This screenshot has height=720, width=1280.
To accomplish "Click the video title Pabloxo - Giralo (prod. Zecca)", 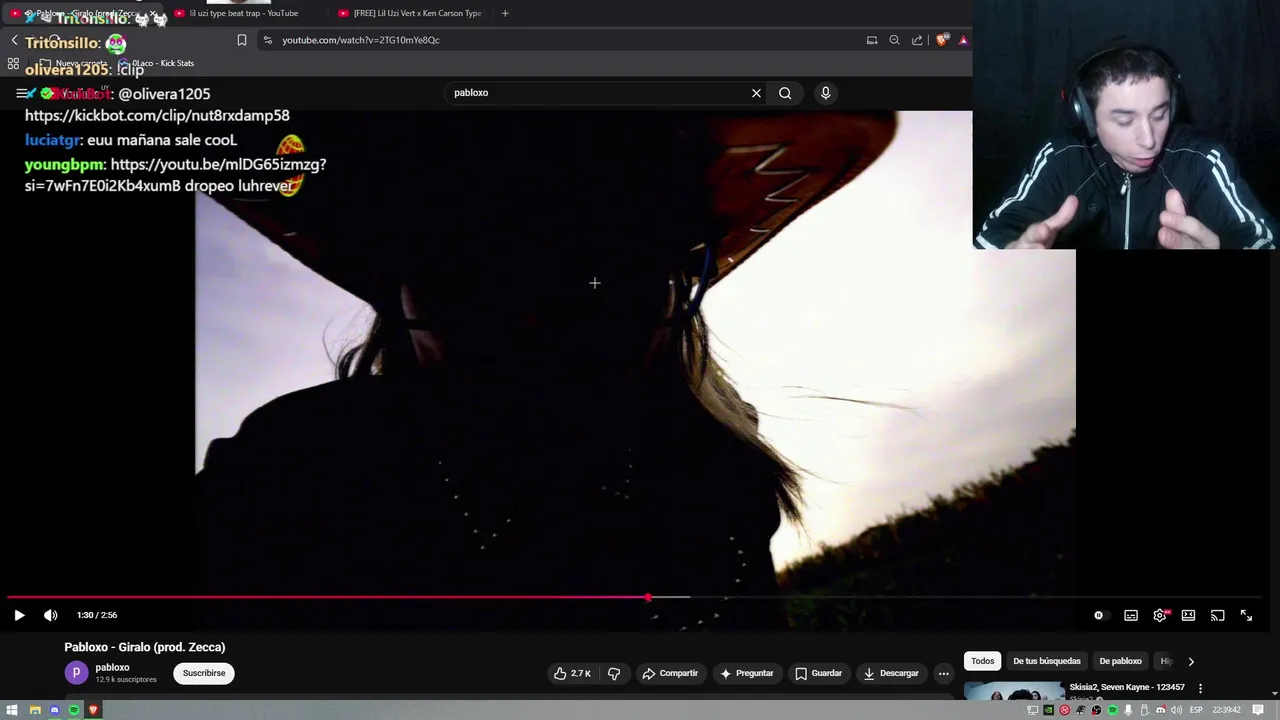I will [145, 647].
